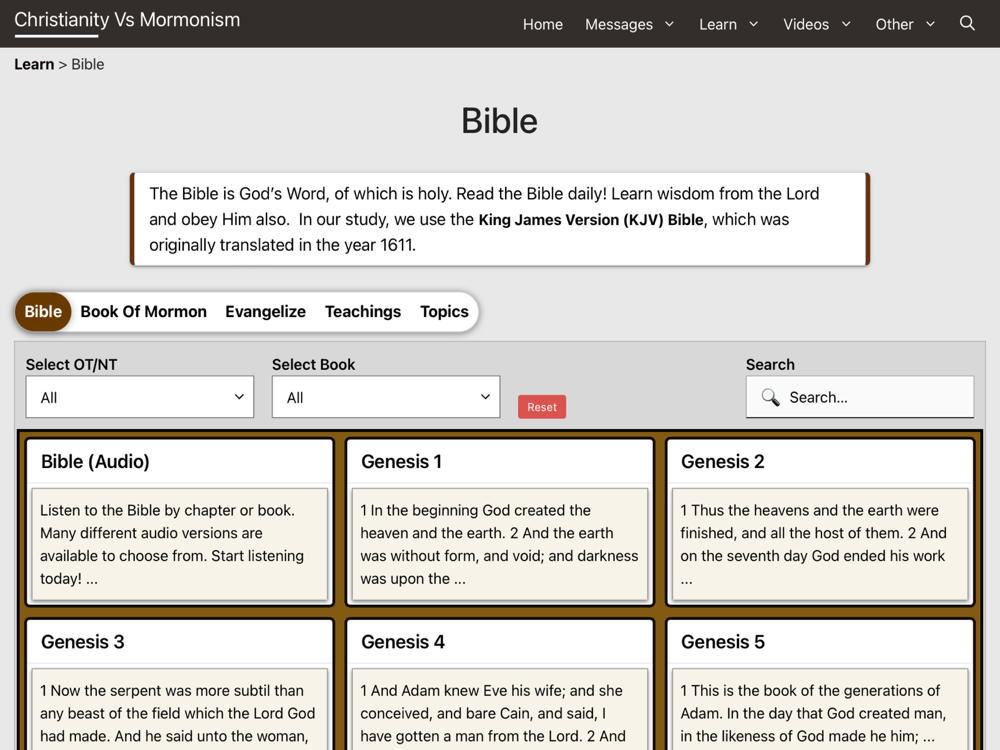Click the red Reset button

pyautogui.click(x=541, y=407)
